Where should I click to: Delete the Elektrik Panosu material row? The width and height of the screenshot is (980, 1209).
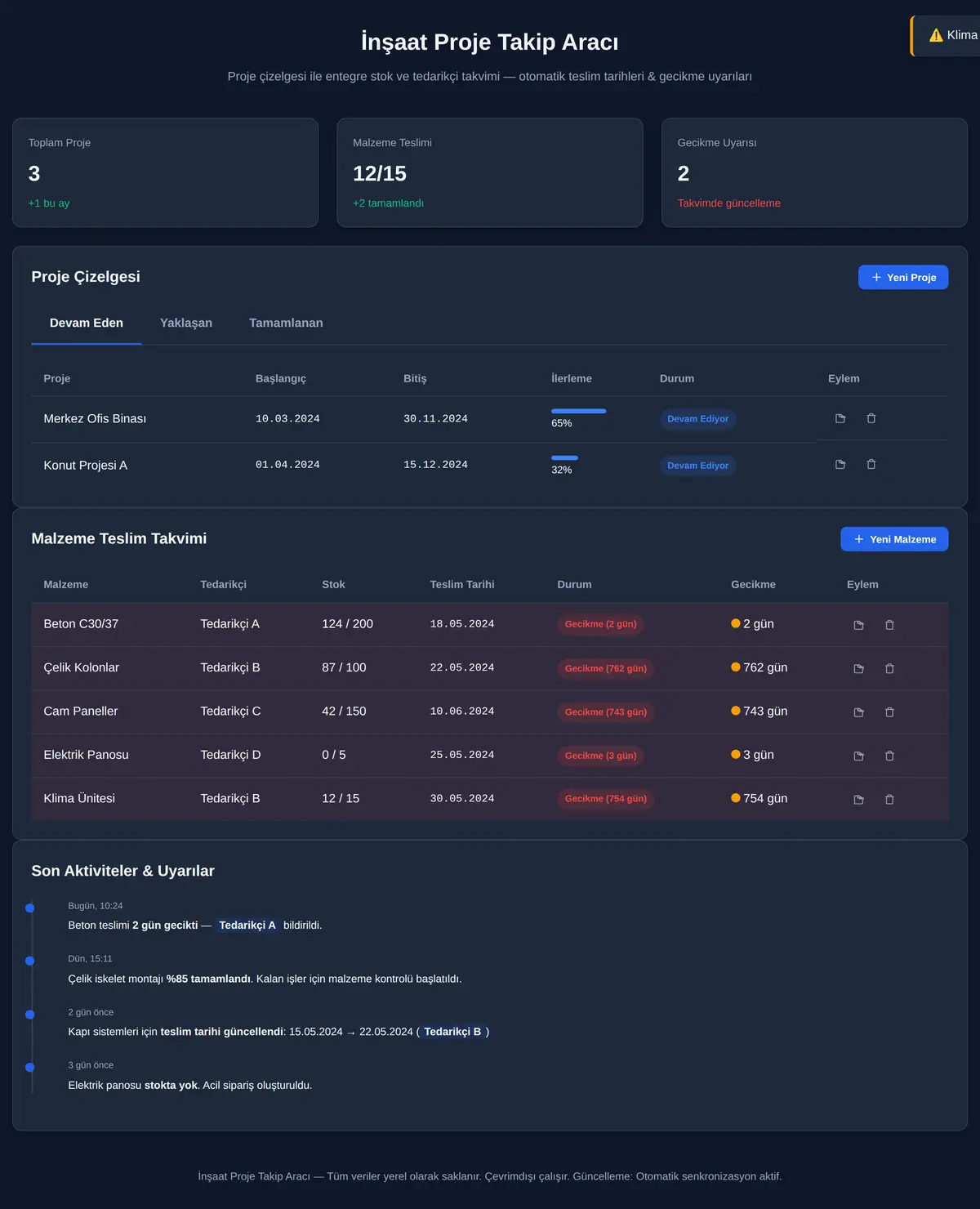[x=889, y=756]
